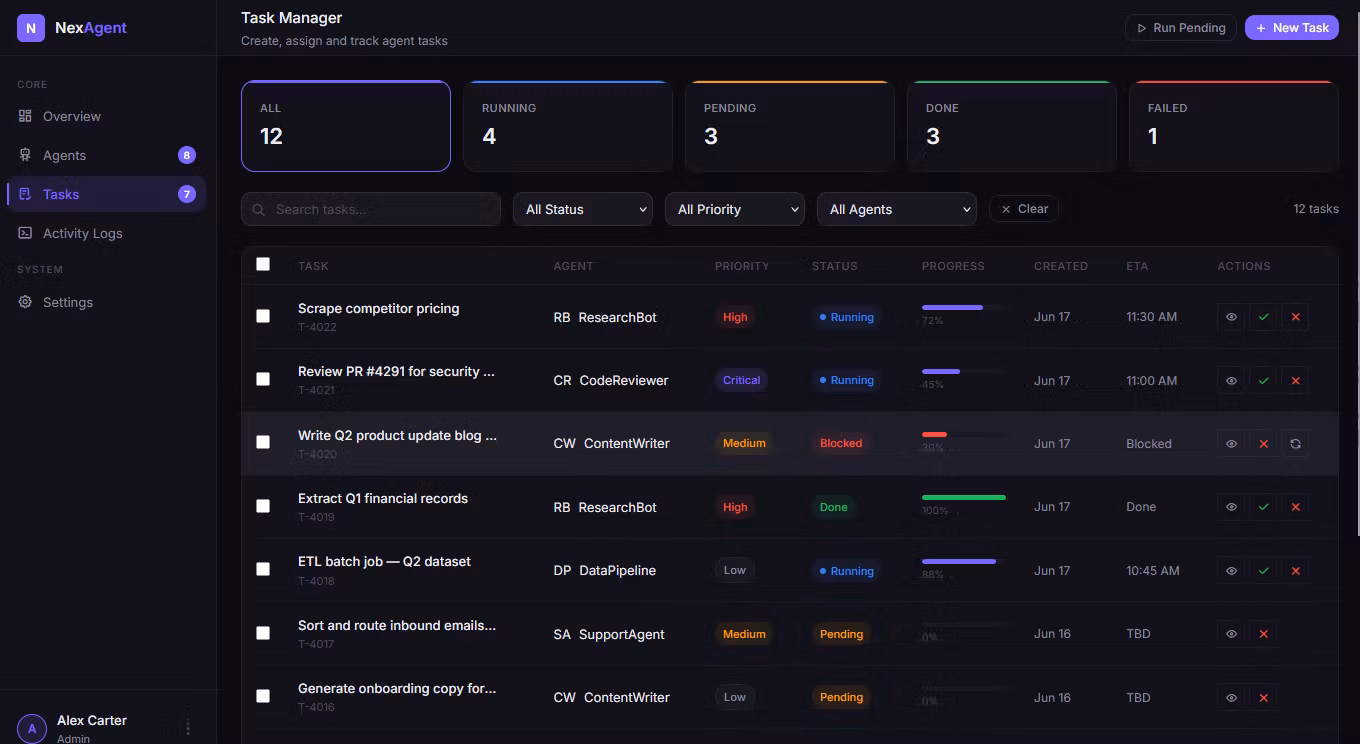
Task: Click the progress bar of Extract Q1 financial records
Action: 964,497
